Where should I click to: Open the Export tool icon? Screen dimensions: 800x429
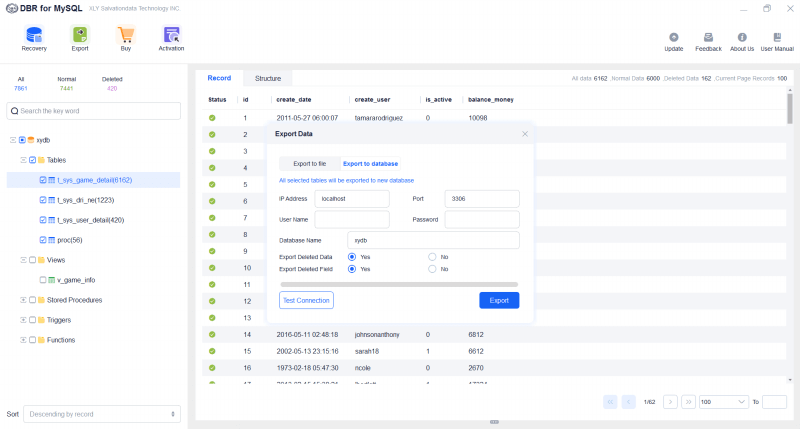[x=80, y=35]
